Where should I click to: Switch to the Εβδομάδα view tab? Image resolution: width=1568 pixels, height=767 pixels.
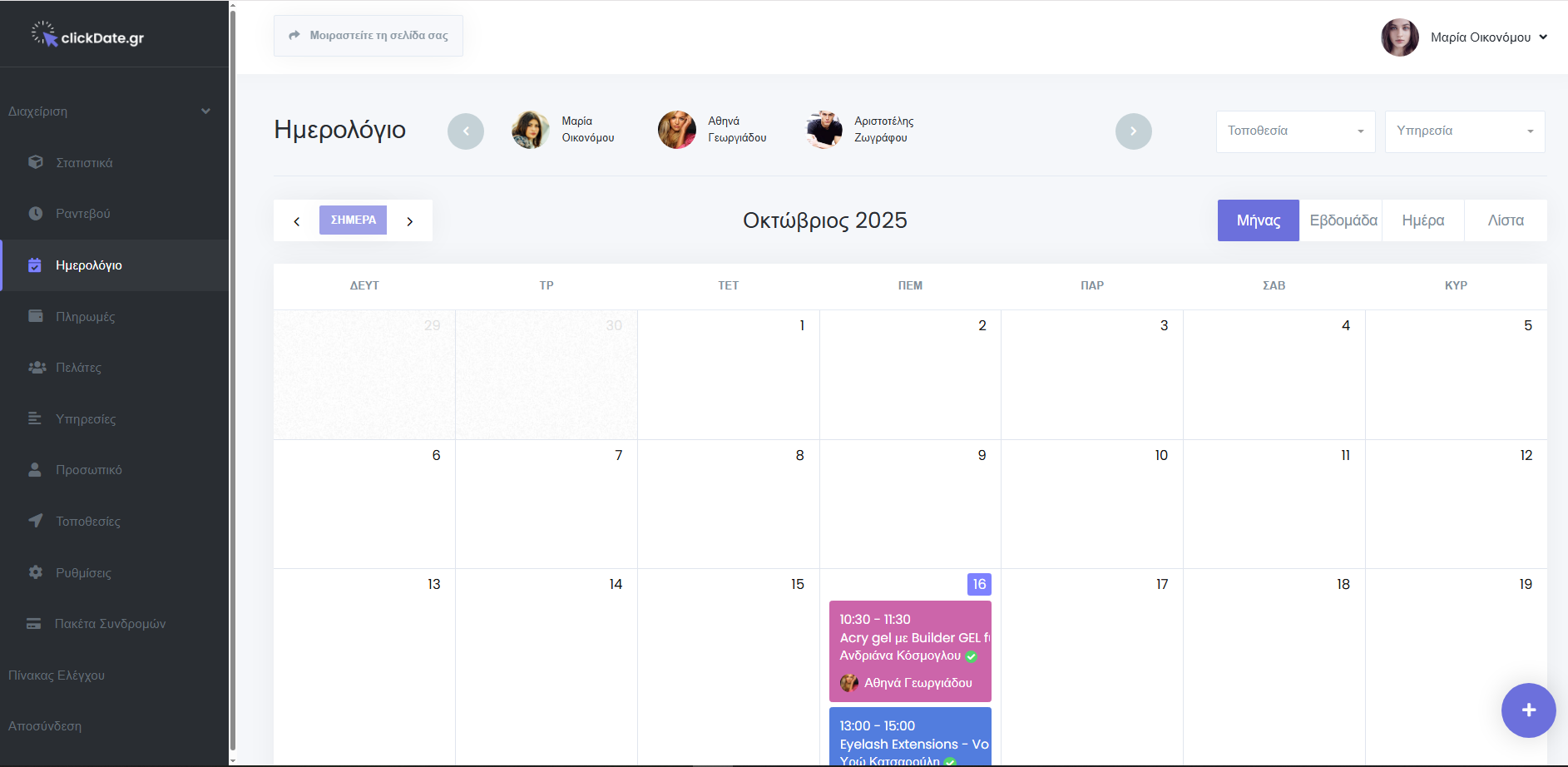coord(1341,220)
